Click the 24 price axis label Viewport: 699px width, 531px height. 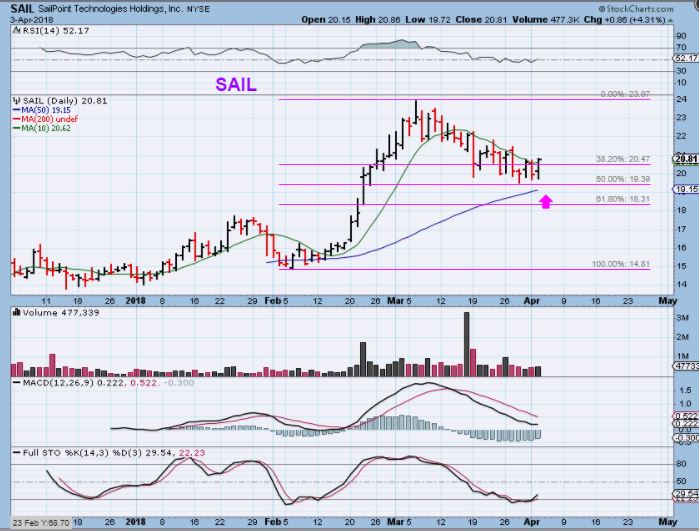tap(681, 99)
